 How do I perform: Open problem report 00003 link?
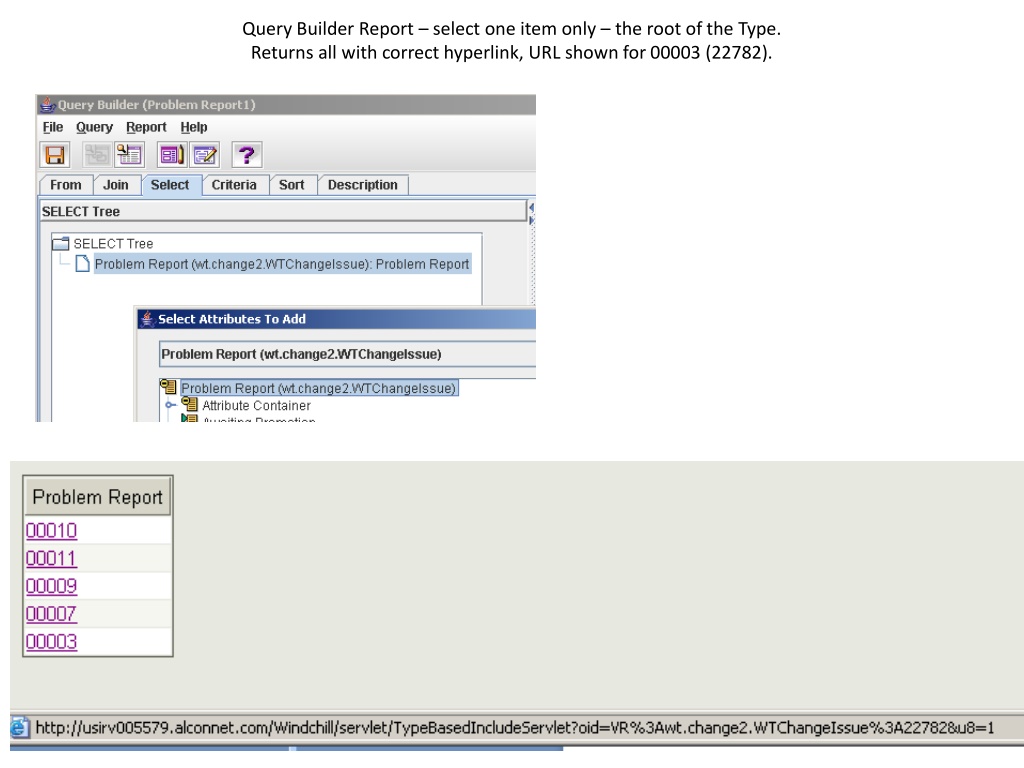click(52, 641)
